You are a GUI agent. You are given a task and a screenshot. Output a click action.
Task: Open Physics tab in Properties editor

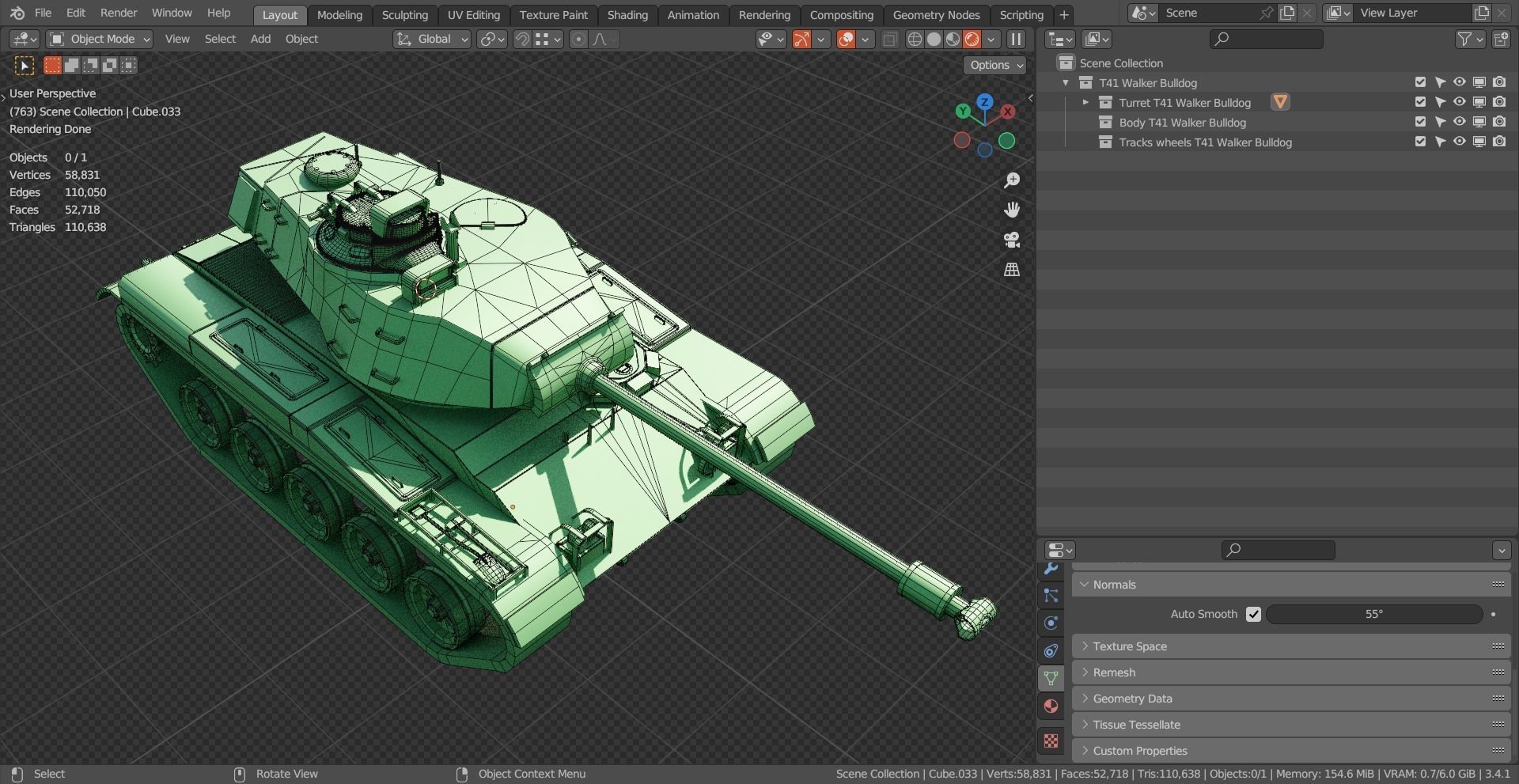(1051, 623)
